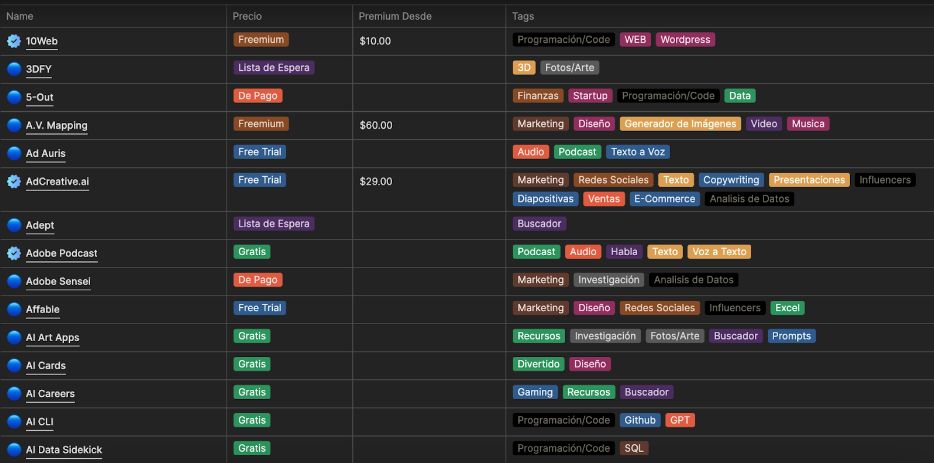Click the Gaming tag on AI Careers

coord(536,392)
